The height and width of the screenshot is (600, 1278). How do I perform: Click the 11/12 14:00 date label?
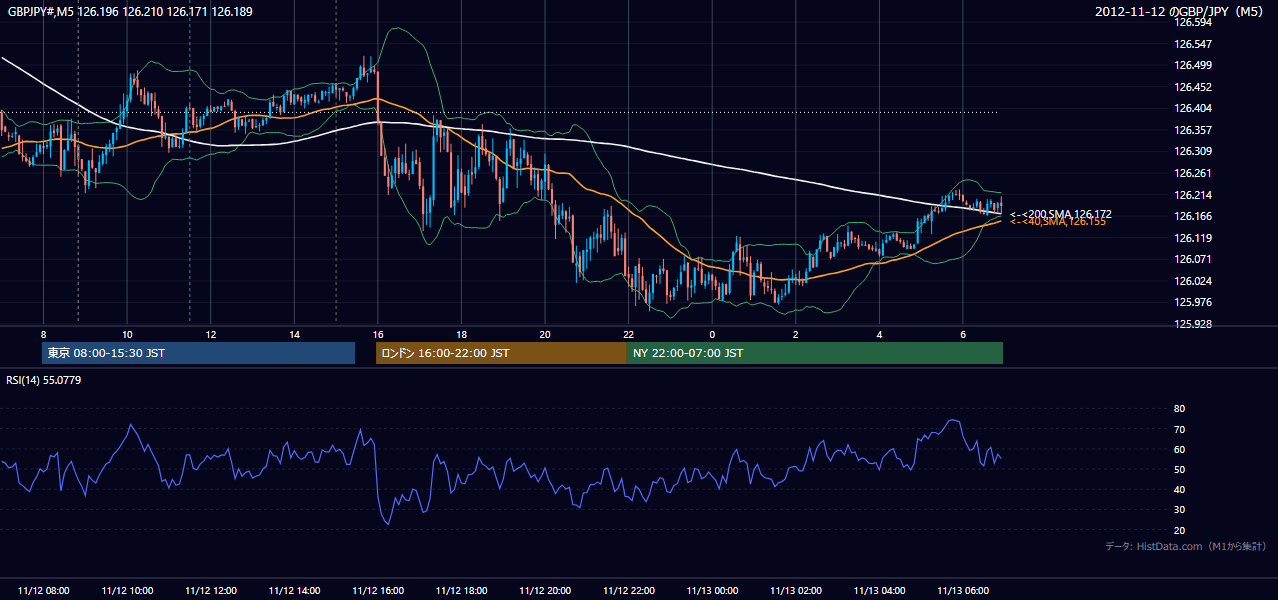point(294,591)
